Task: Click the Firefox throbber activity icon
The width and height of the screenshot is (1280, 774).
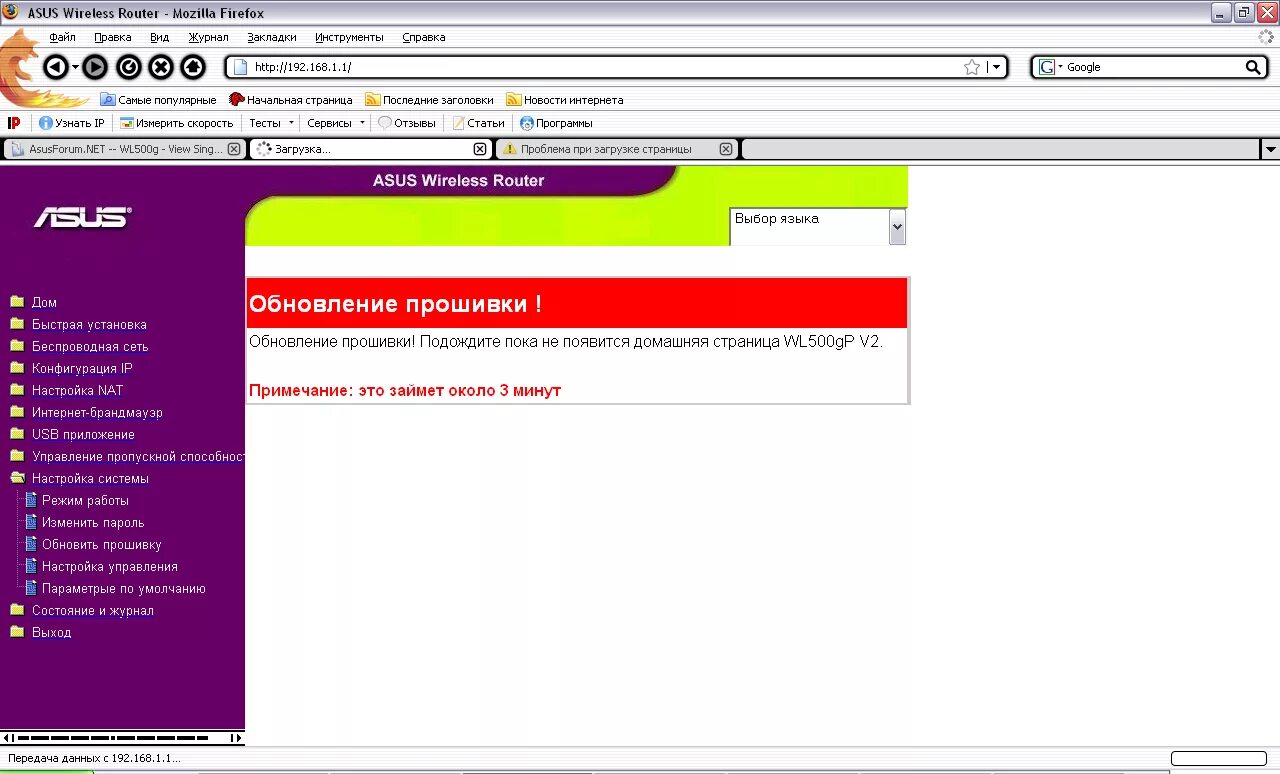Action: (x=1267, y=36)
